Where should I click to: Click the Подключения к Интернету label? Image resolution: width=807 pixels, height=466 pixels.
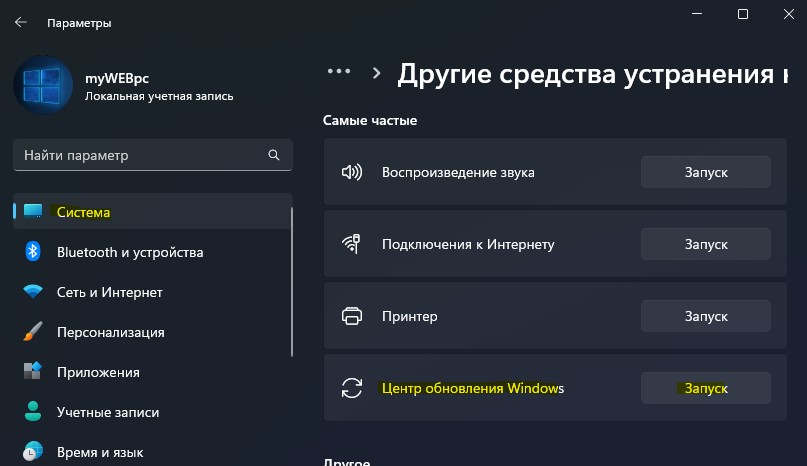point(468,244)
